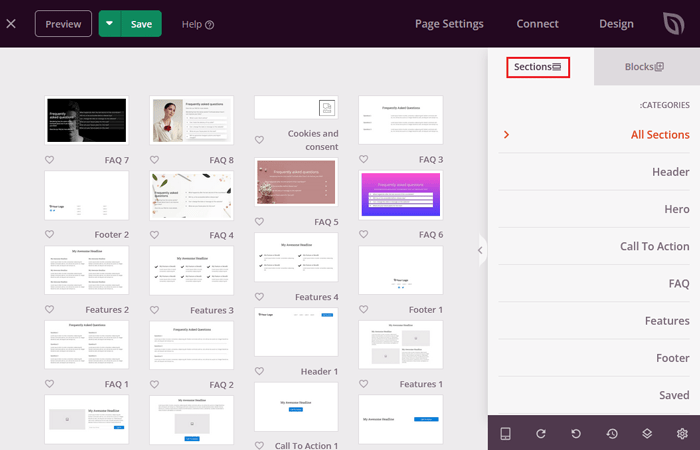
Task: Click the redo arrow icon
Action: (541, 433)
